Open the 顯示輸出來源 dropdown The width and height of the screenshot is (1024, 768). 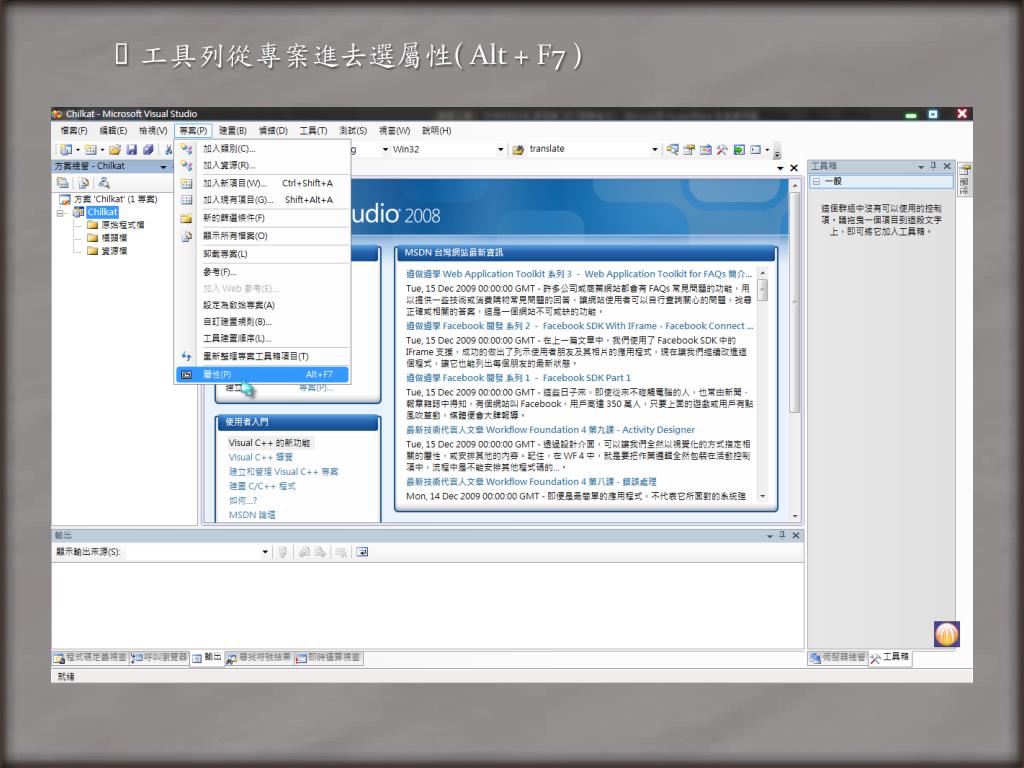click(x=264, y=552)
